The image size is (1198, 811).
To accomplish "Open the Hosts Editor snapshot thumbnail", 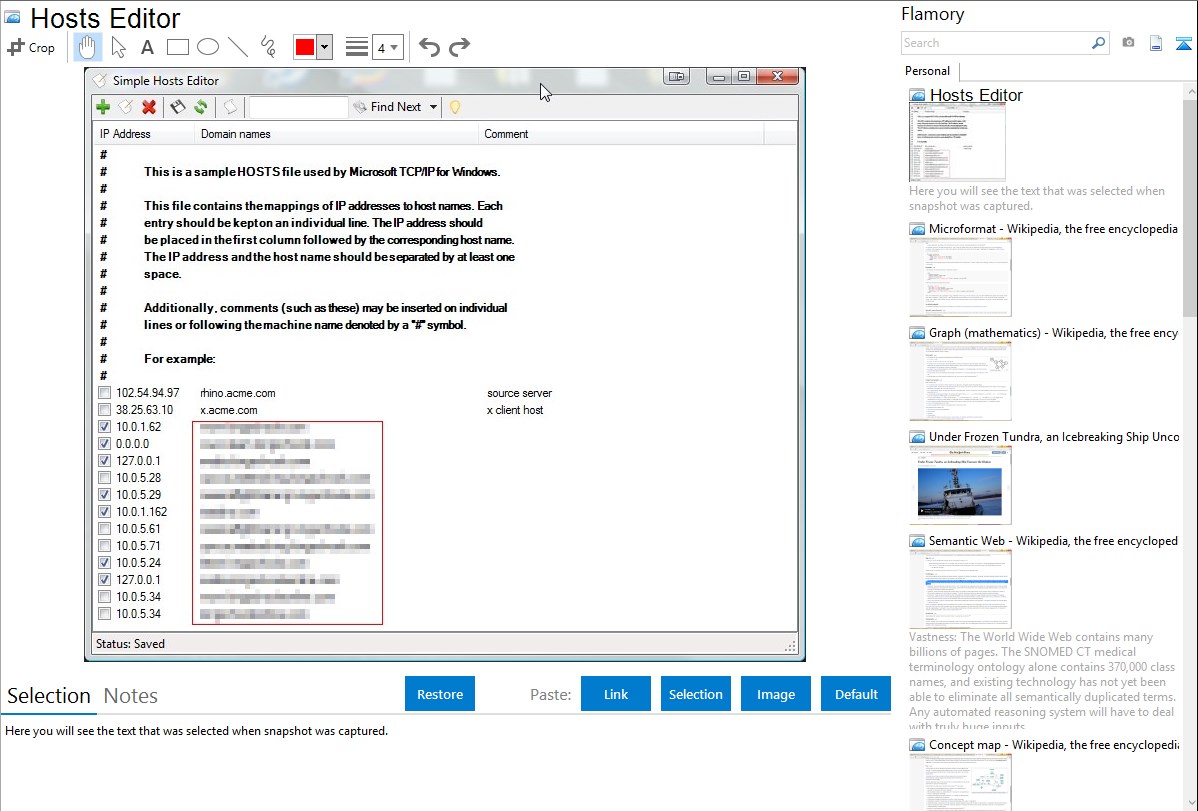I will click(x=957, y=144).
